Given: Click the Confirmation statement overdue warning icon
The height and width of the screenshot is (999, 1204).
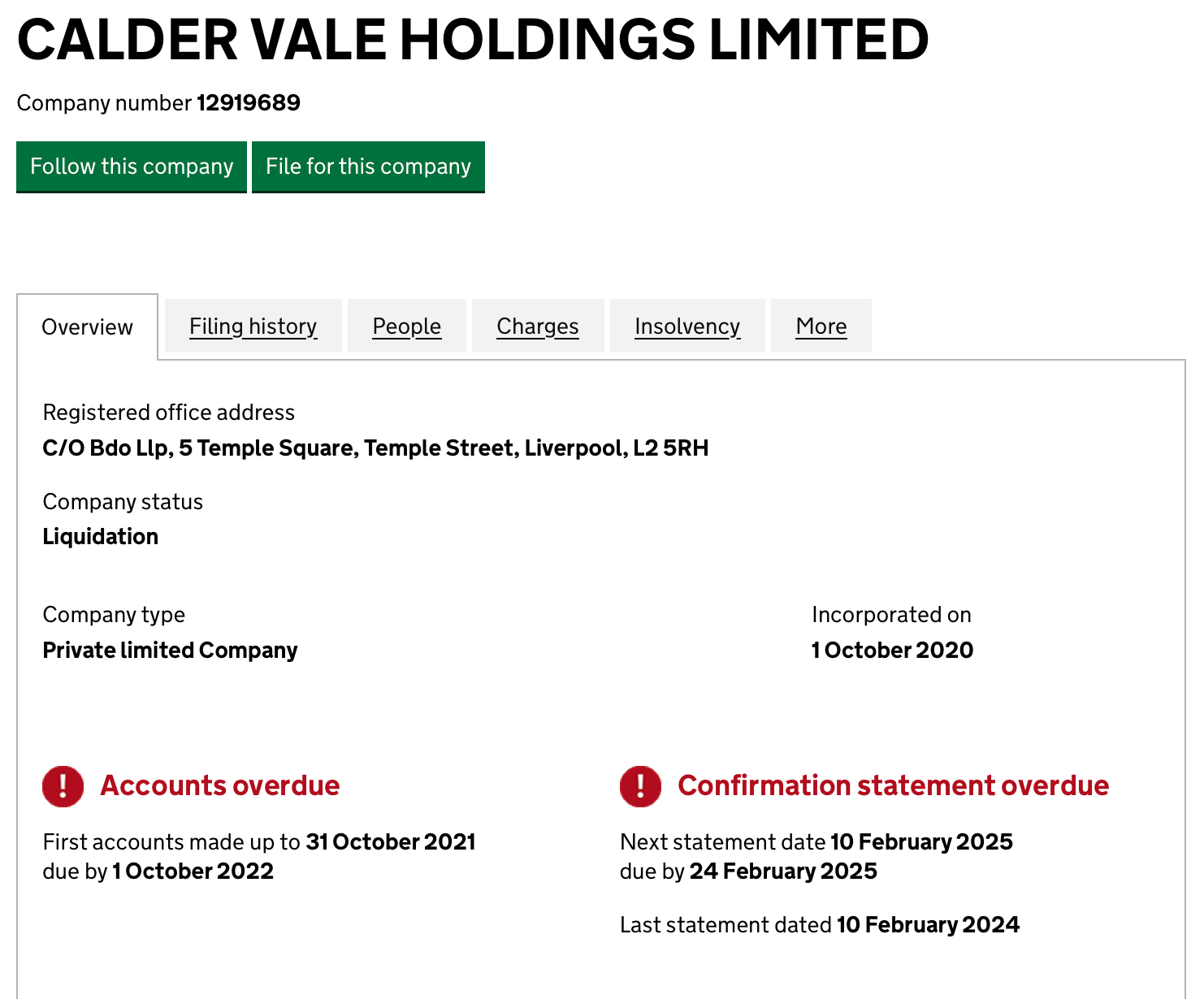Looking at the screenshot, I should (640, 786).
